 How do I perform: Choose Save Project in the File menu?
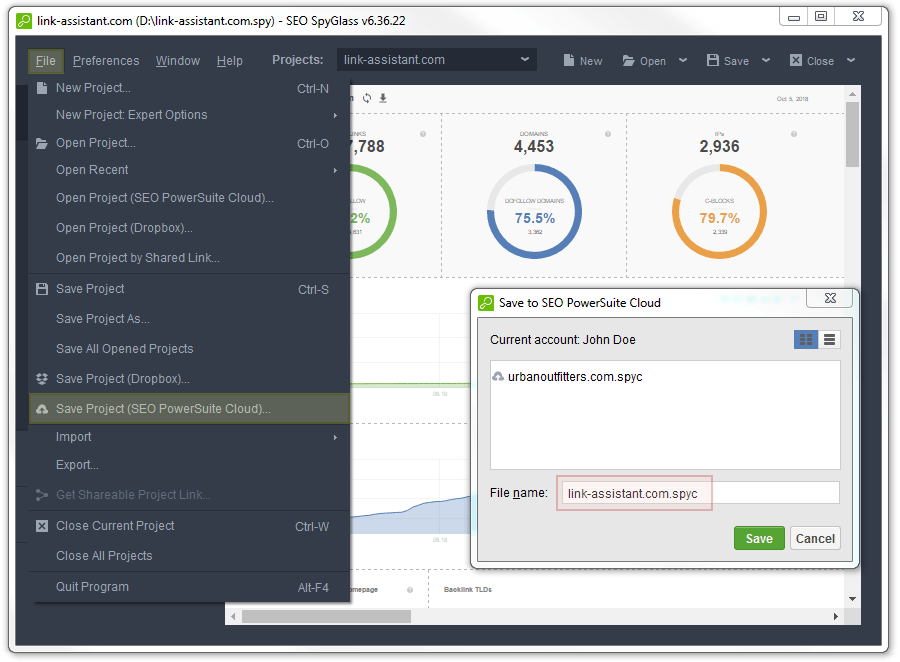pyautogui.click(x=189, y=289)
